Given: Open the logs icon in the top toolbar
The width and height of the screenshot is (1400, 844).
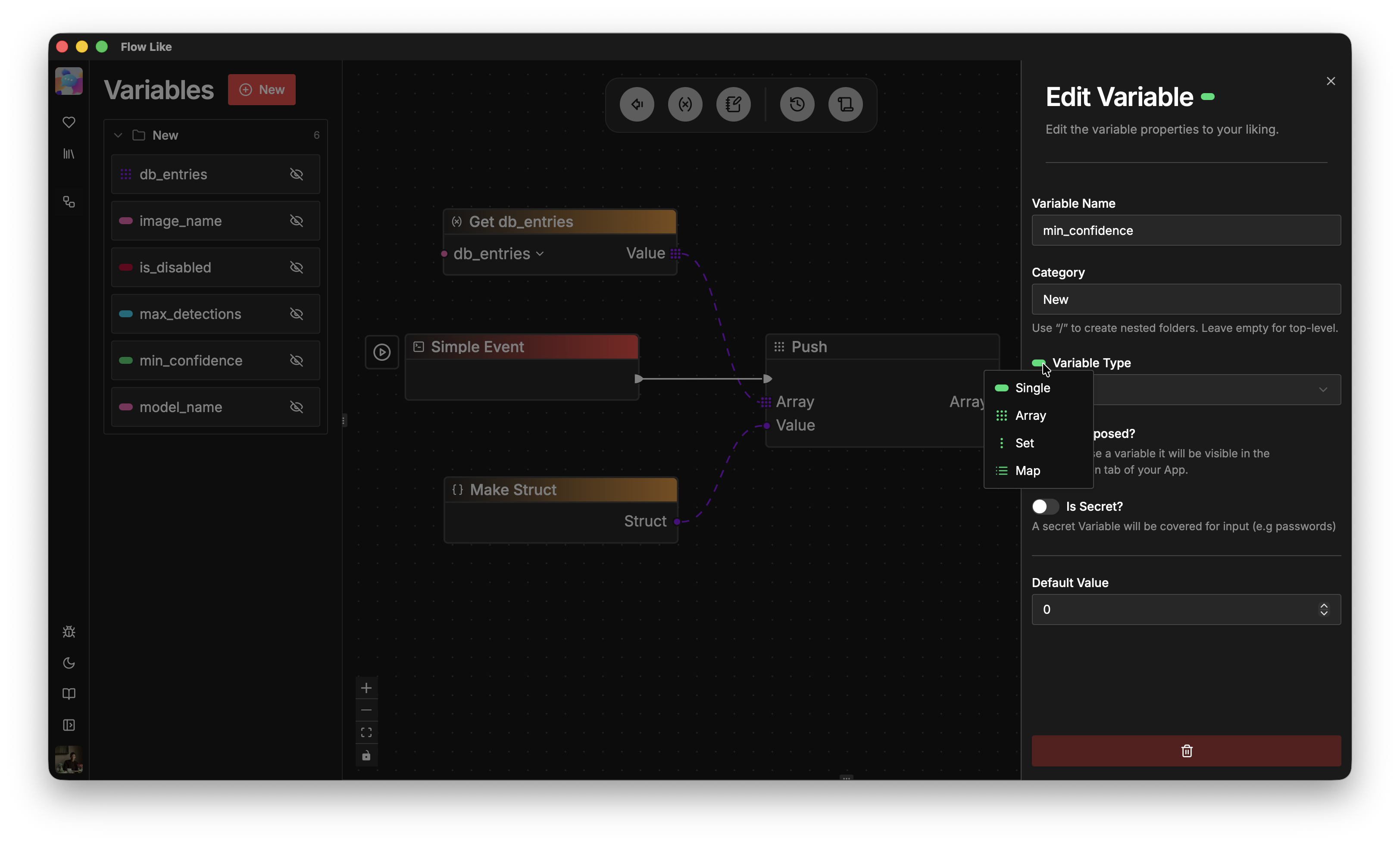Looking at the screenshot, I should [845, 104].
